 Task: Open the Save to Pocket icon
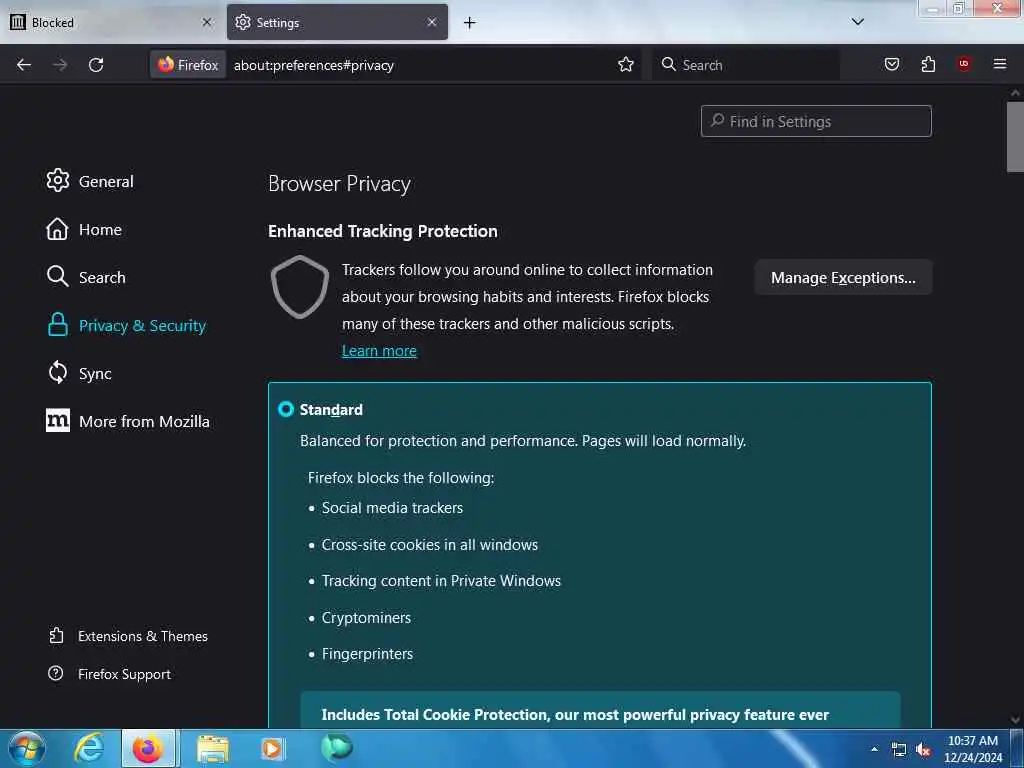892,65
